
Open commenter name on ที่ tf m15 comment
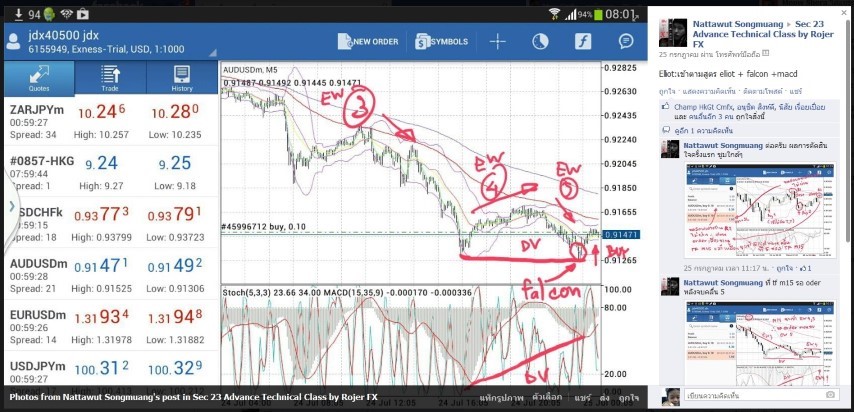coord(723,283)
